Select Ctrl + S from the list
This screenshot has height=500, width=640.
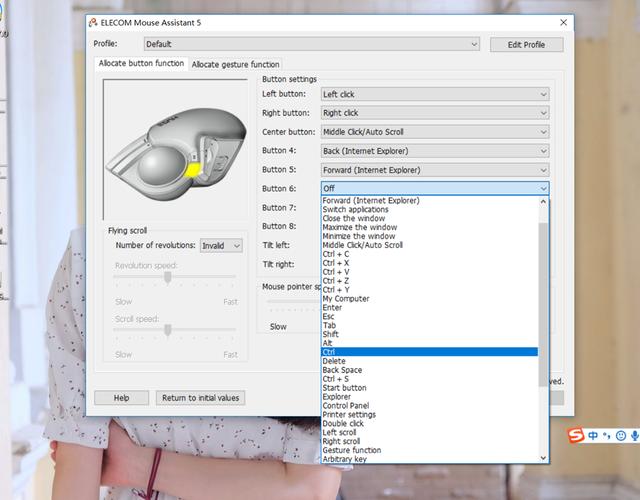pos(430,379)
